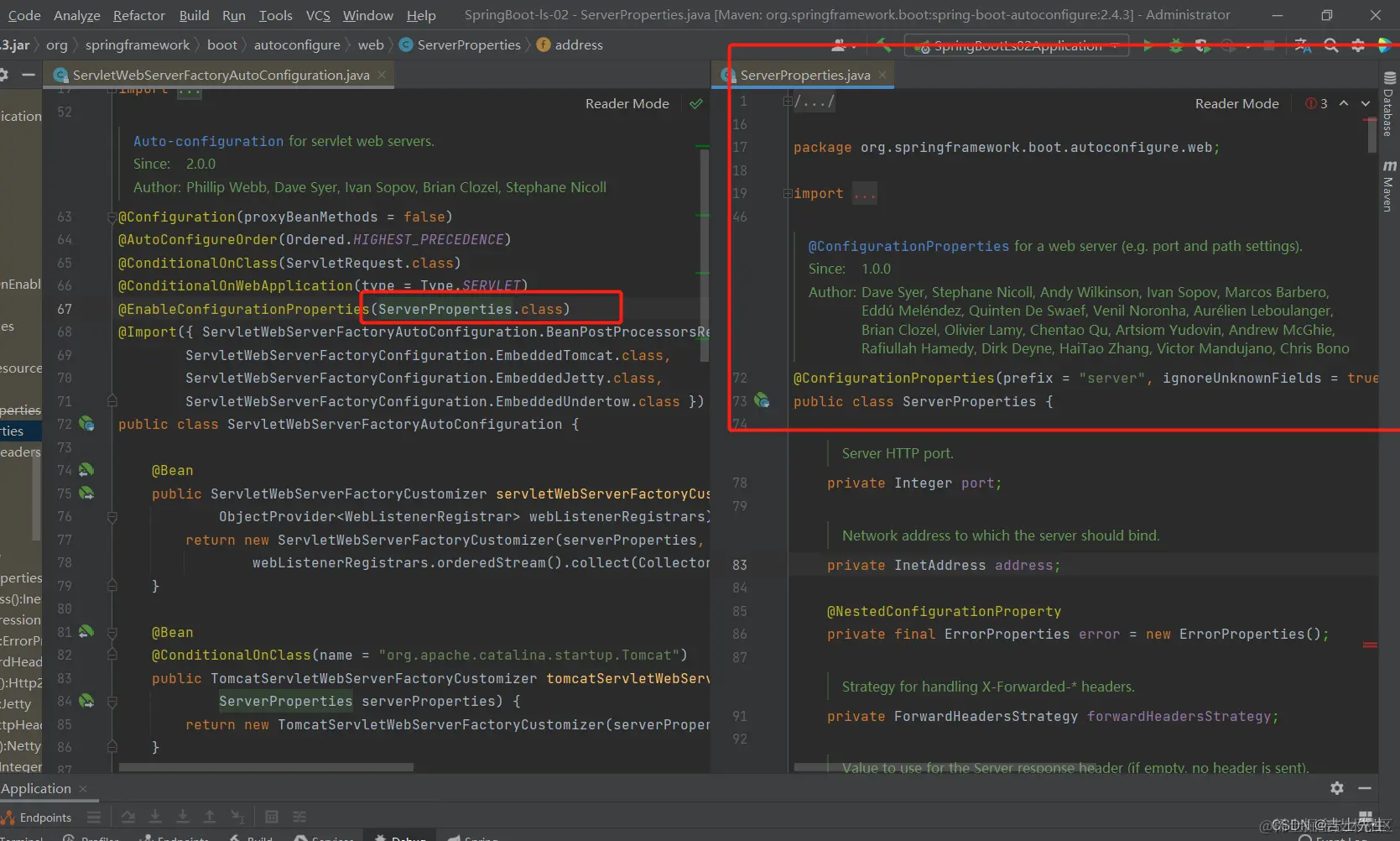Click the inspection checkmark in left editor
This screenshot has width=1400, height=841.
tap(695, 104)
